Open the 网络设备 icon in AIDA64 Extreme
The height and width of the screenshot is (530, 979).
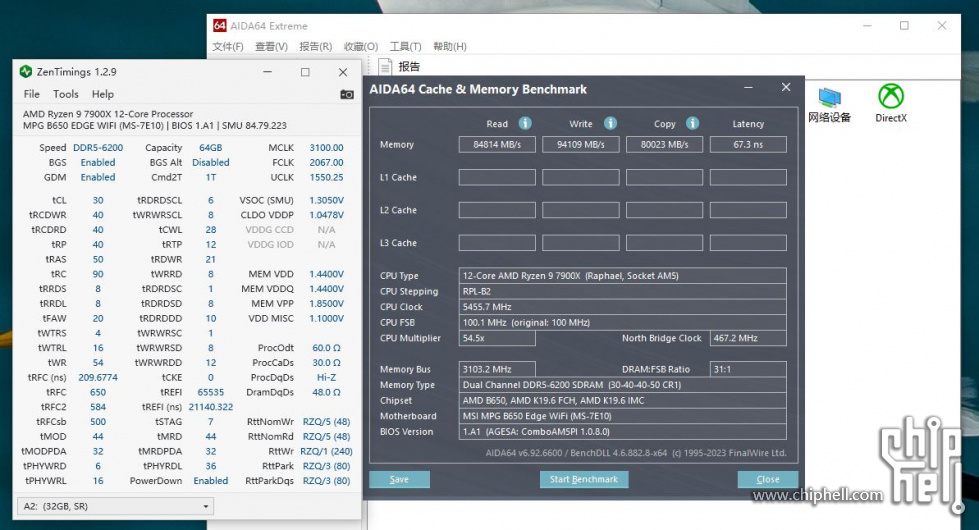click(829, 105)
